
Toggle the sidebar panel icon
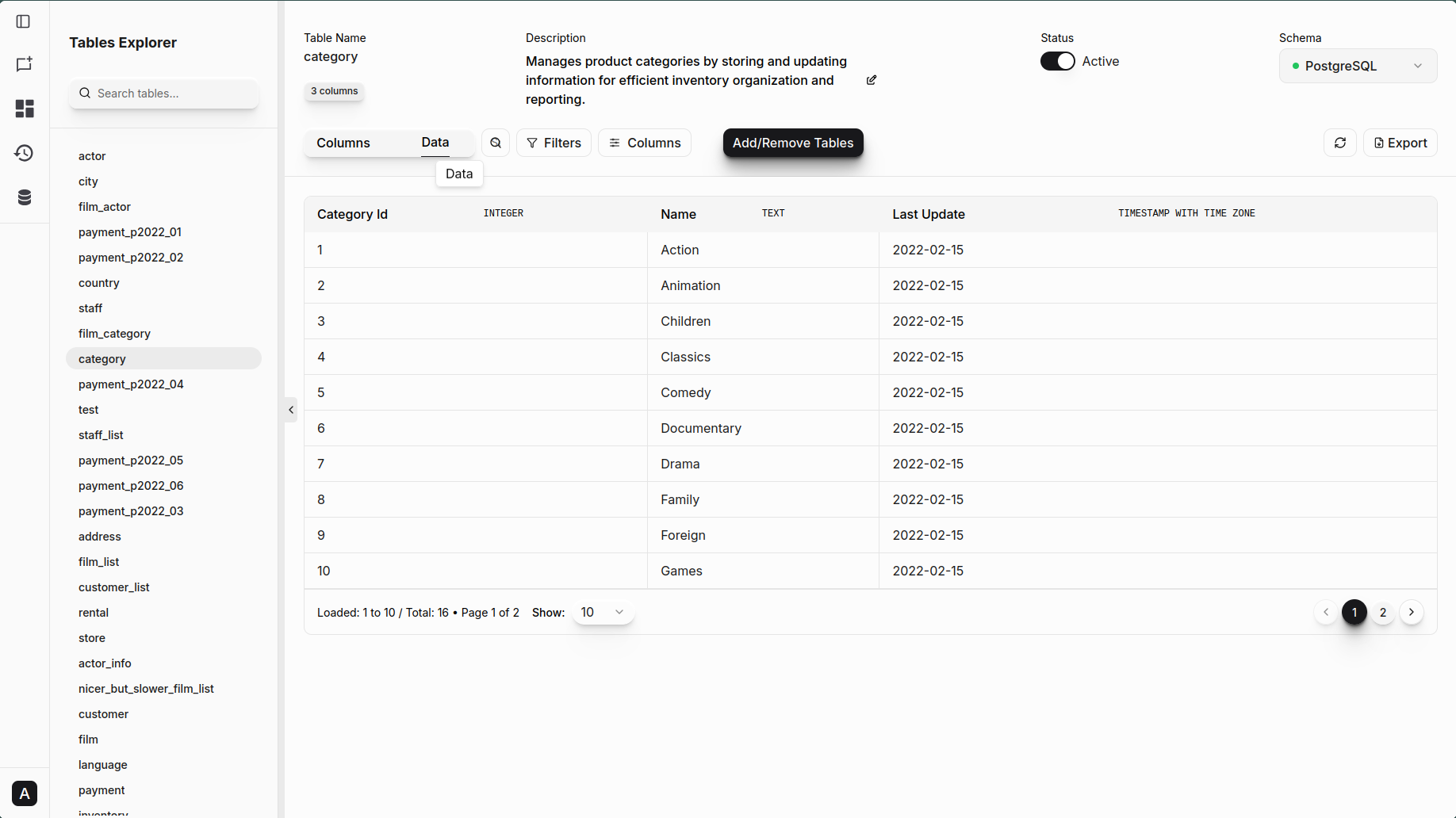tap(23, 21)
